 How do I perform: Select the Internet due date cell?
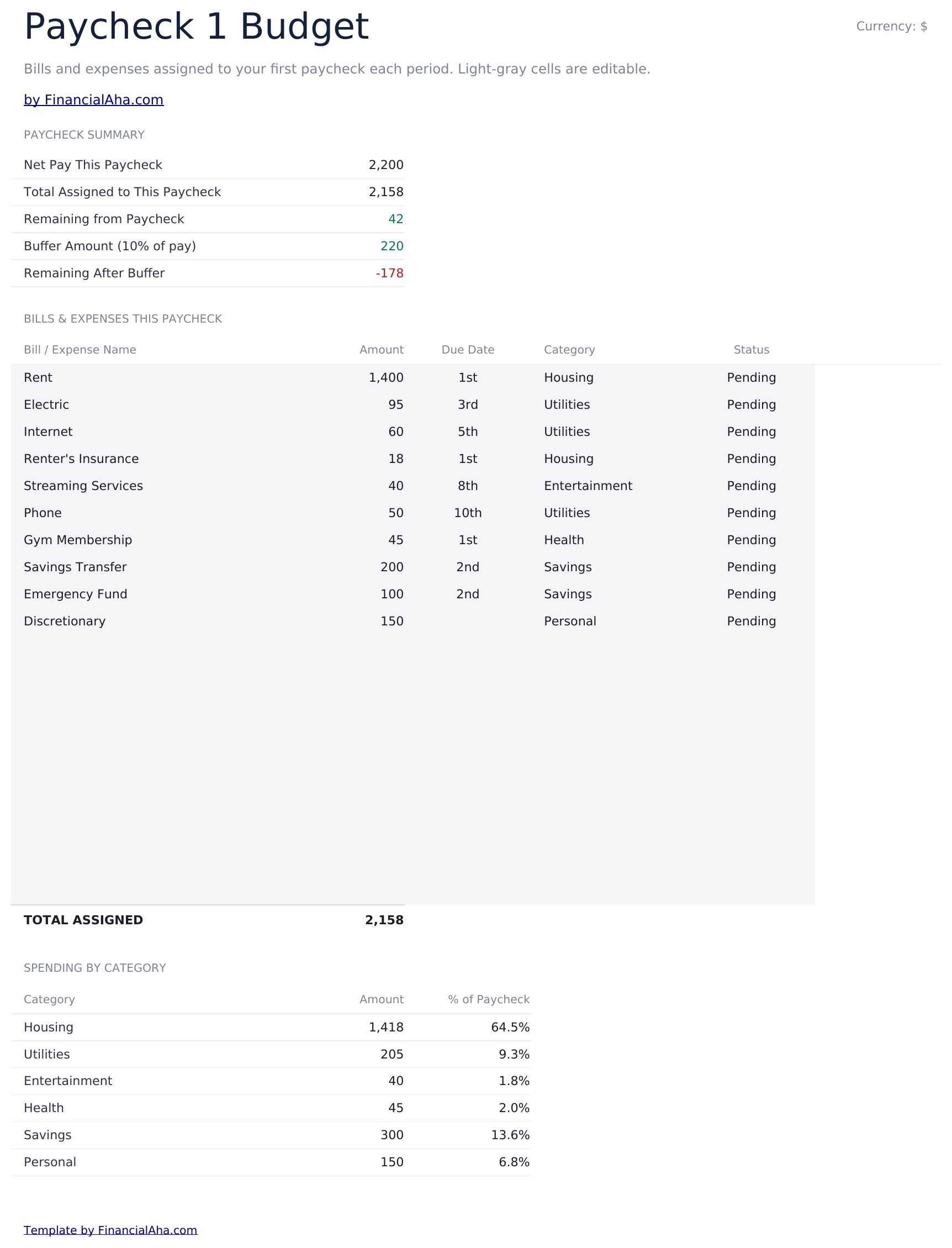[x=468, y=432]
